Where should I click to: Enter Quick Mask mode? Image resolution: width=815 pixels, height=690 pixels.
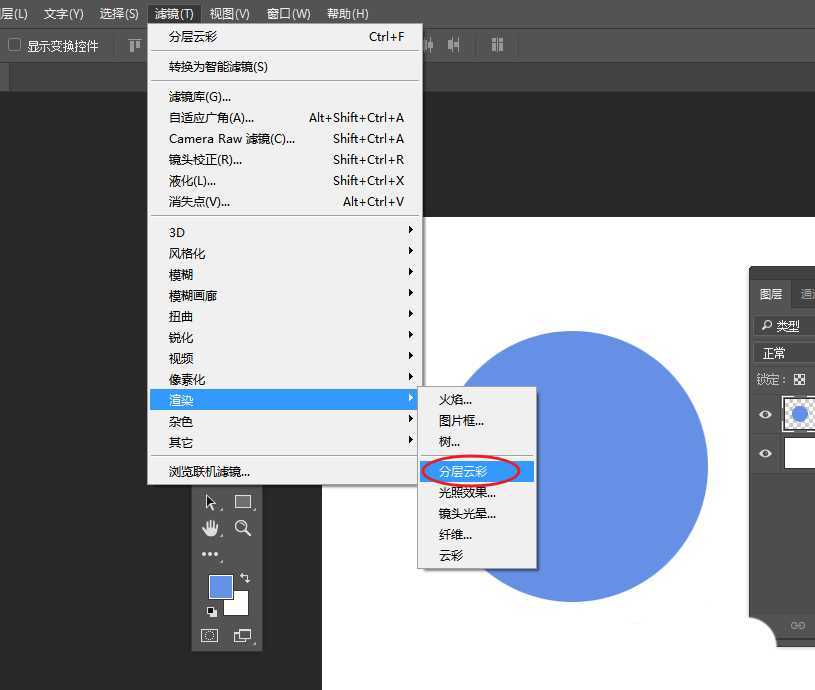pos(211,635)
